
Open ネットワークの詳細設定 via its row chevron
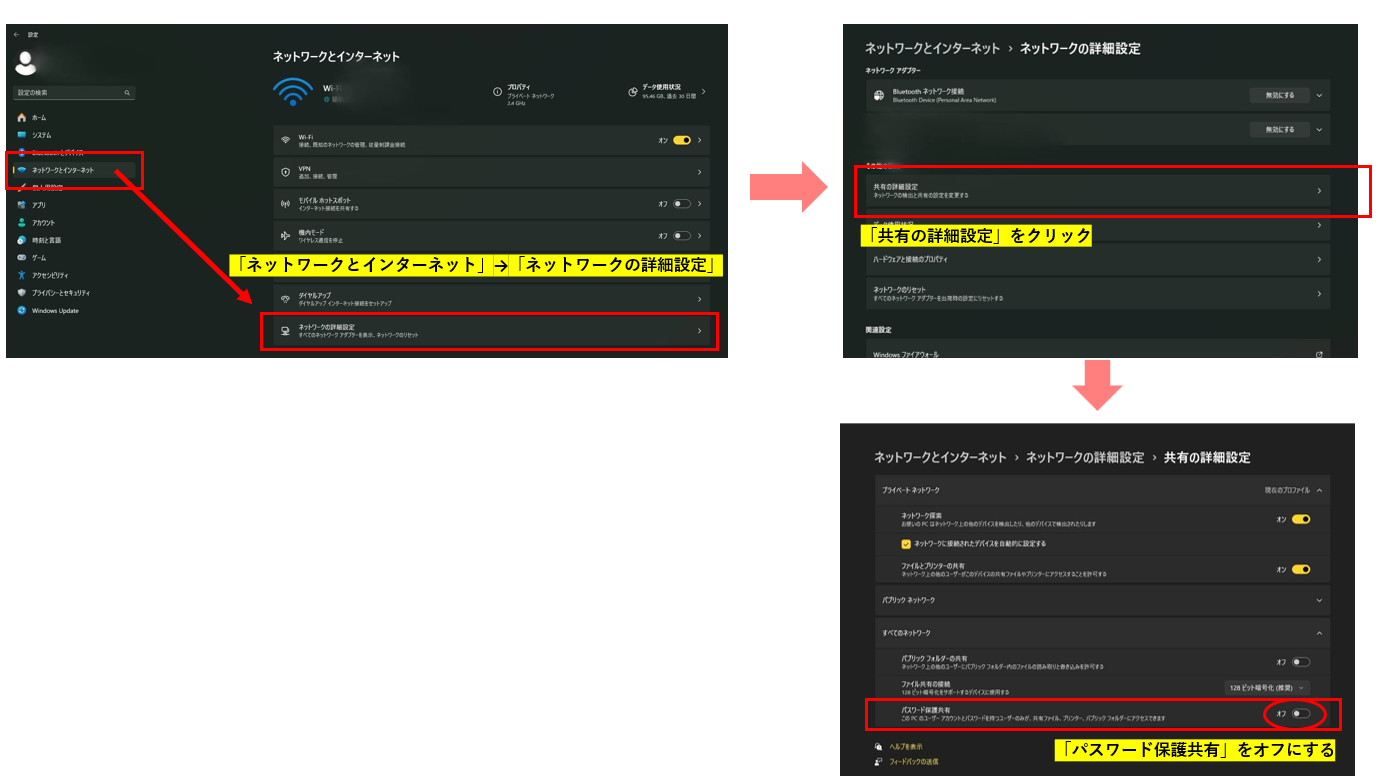point(700,331)
